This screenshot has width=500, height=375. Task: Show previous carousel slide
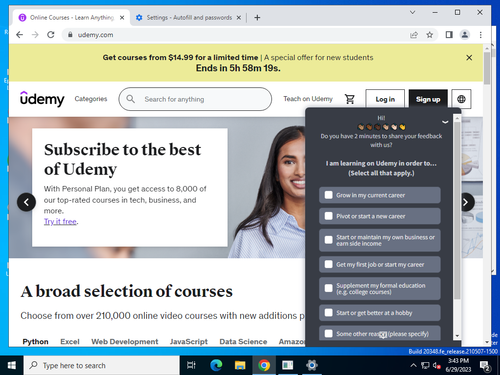(x=26, y=202)
